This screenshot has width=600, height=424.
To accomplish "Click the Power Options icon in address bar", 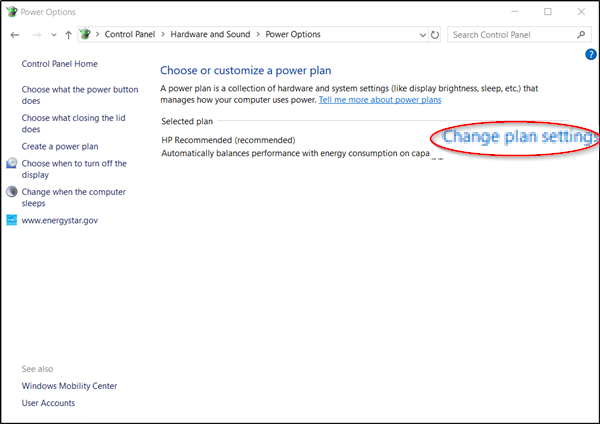I will (x=86, y=35).
